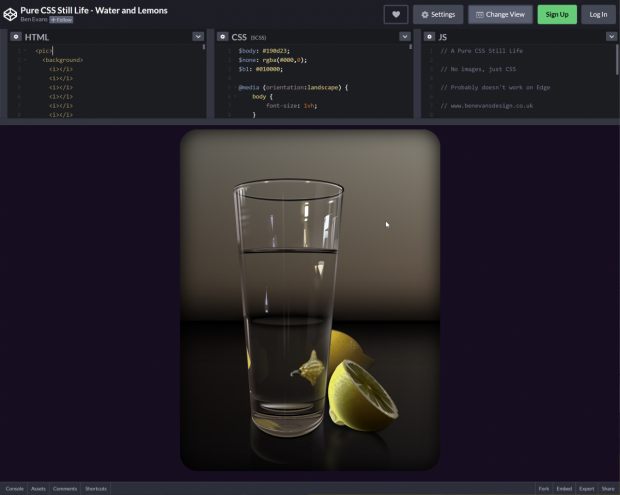Expand the HTML panel dropdown arrow

(198, 37)
